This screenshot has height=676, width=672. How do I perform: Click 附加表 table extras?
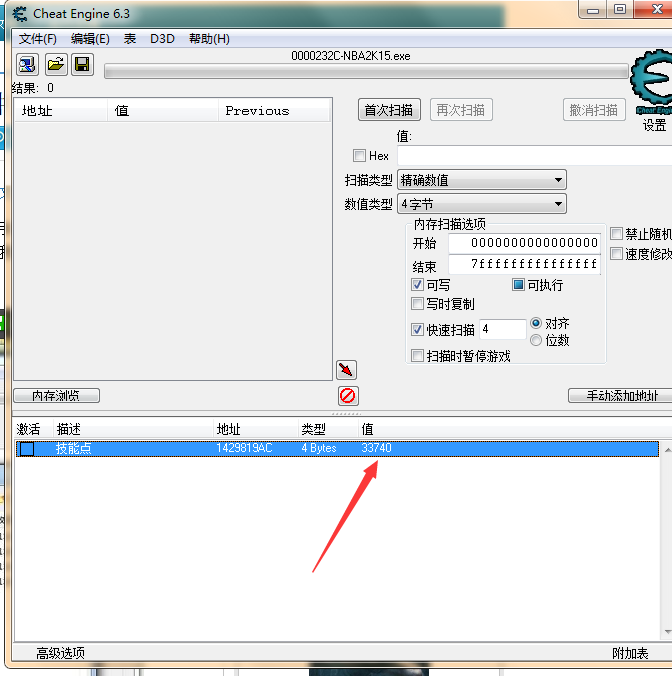(630, 653)
